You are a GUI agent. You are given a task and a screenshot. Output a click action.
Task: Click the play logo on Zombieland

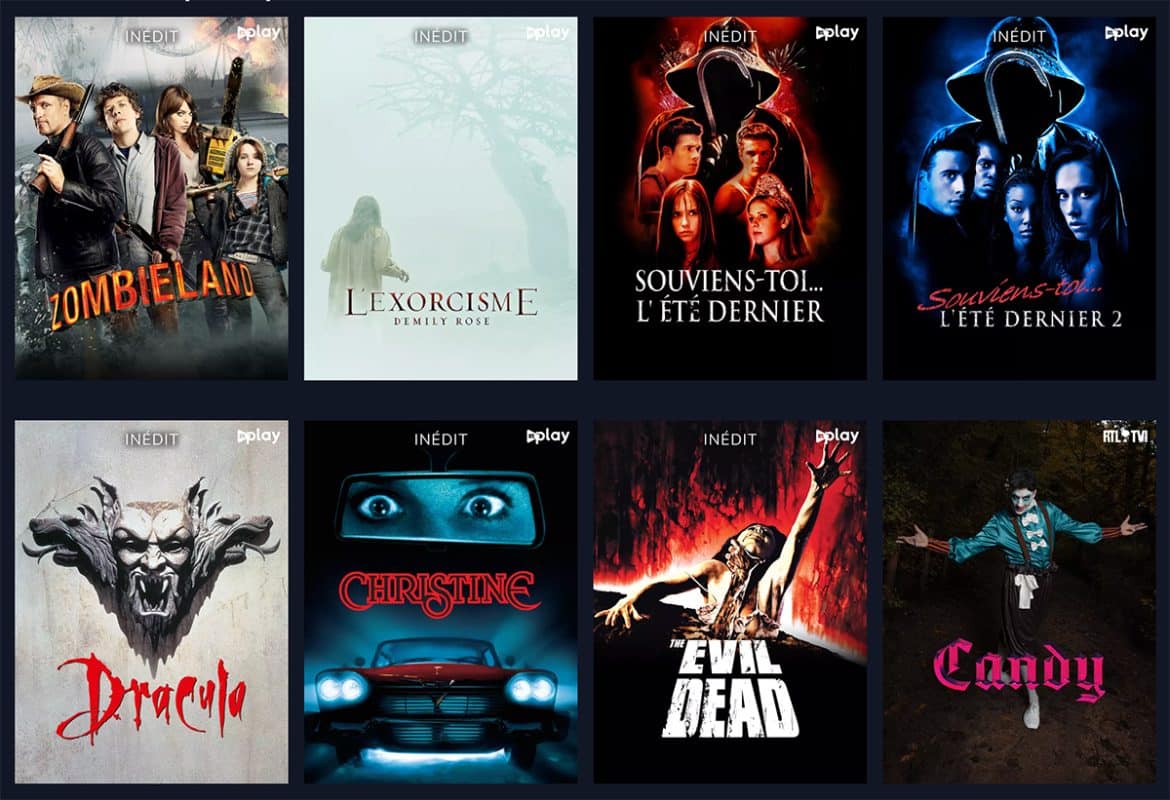(x=259, y=33)
